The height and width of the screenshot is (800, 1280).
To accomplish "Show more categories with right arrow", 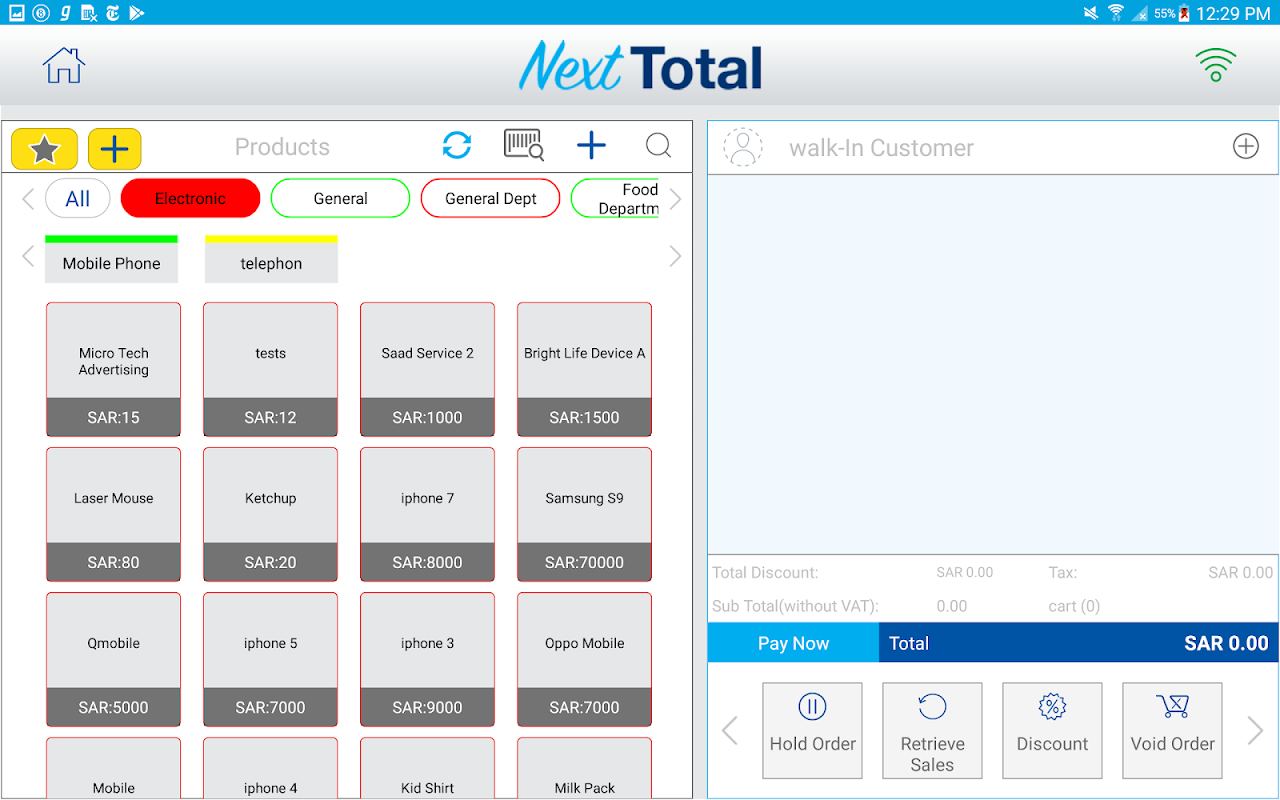I will (676, 199).
